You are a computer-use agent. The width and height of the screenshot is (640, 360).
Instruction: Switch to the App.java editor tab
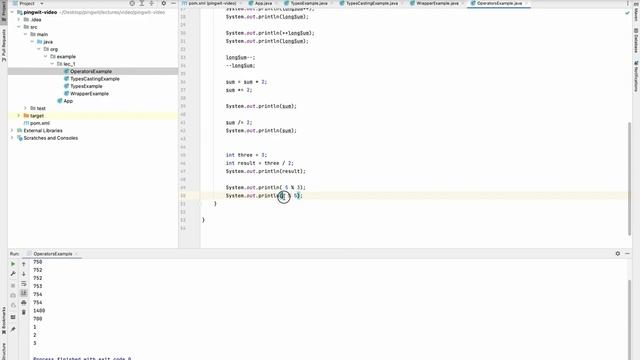click(x=263, y=3)
